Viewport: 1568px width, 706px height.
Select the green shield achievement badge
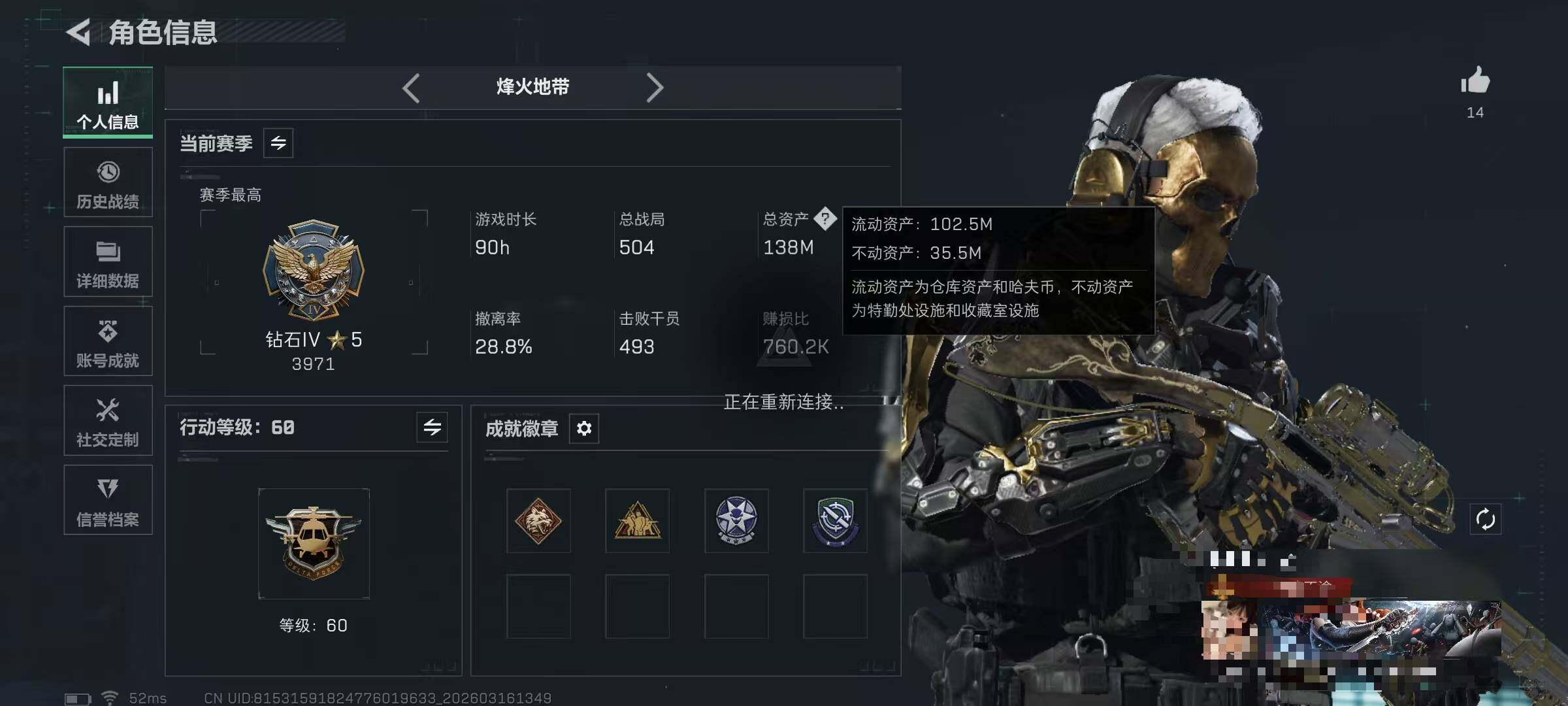pos(835,520)
